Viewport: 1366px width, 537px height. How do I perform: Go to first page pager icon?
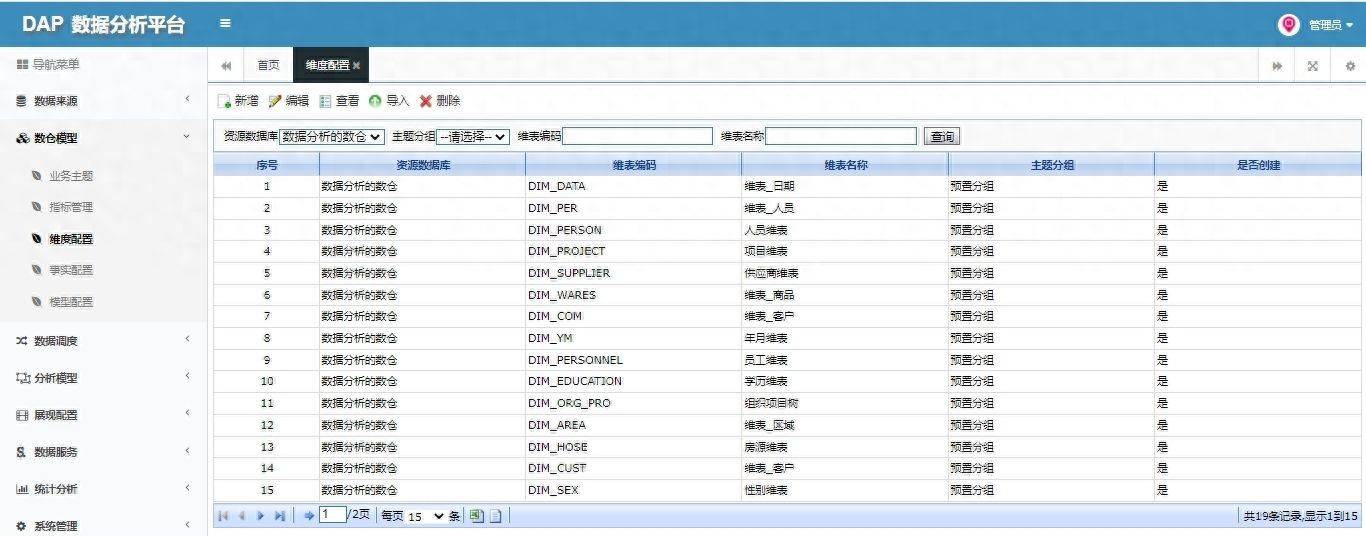pos(223,516)
